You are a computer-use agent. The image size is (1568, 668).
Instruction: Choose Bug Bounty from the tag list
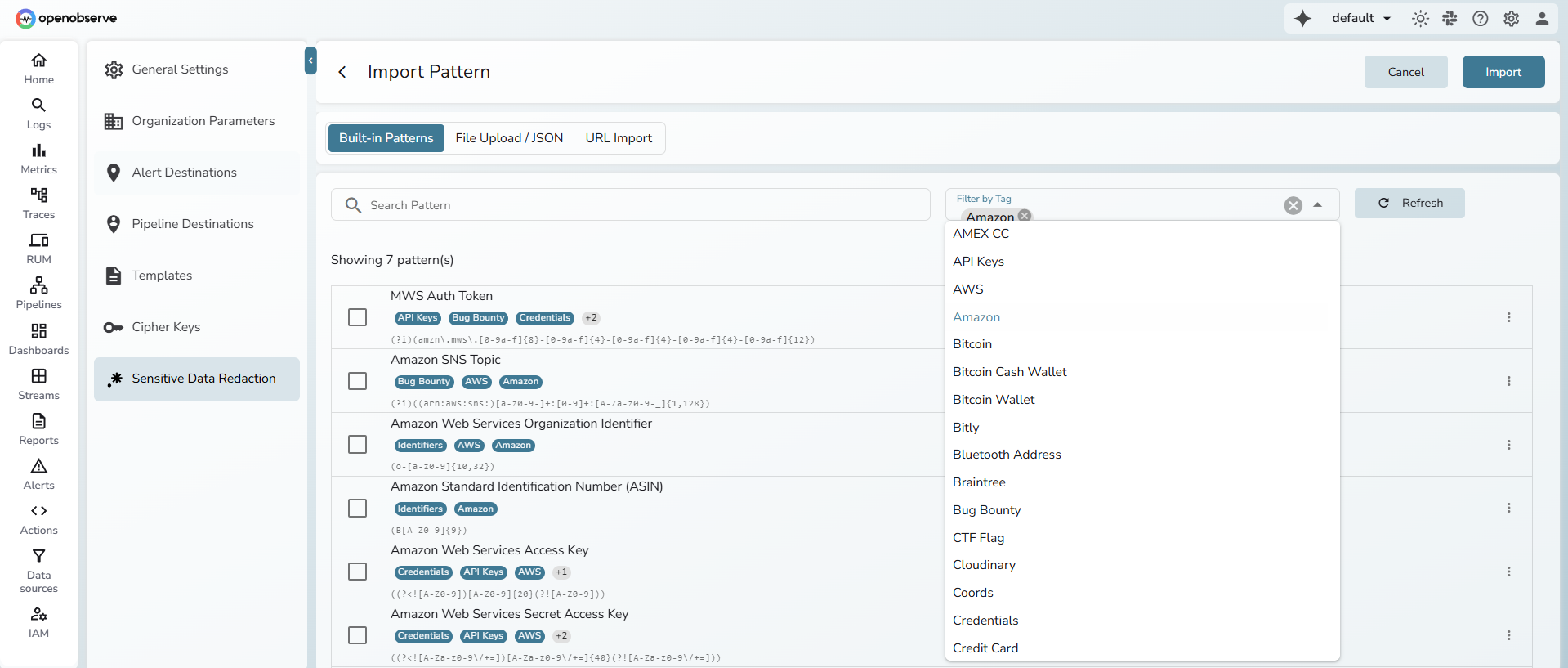tap(986, 510)
